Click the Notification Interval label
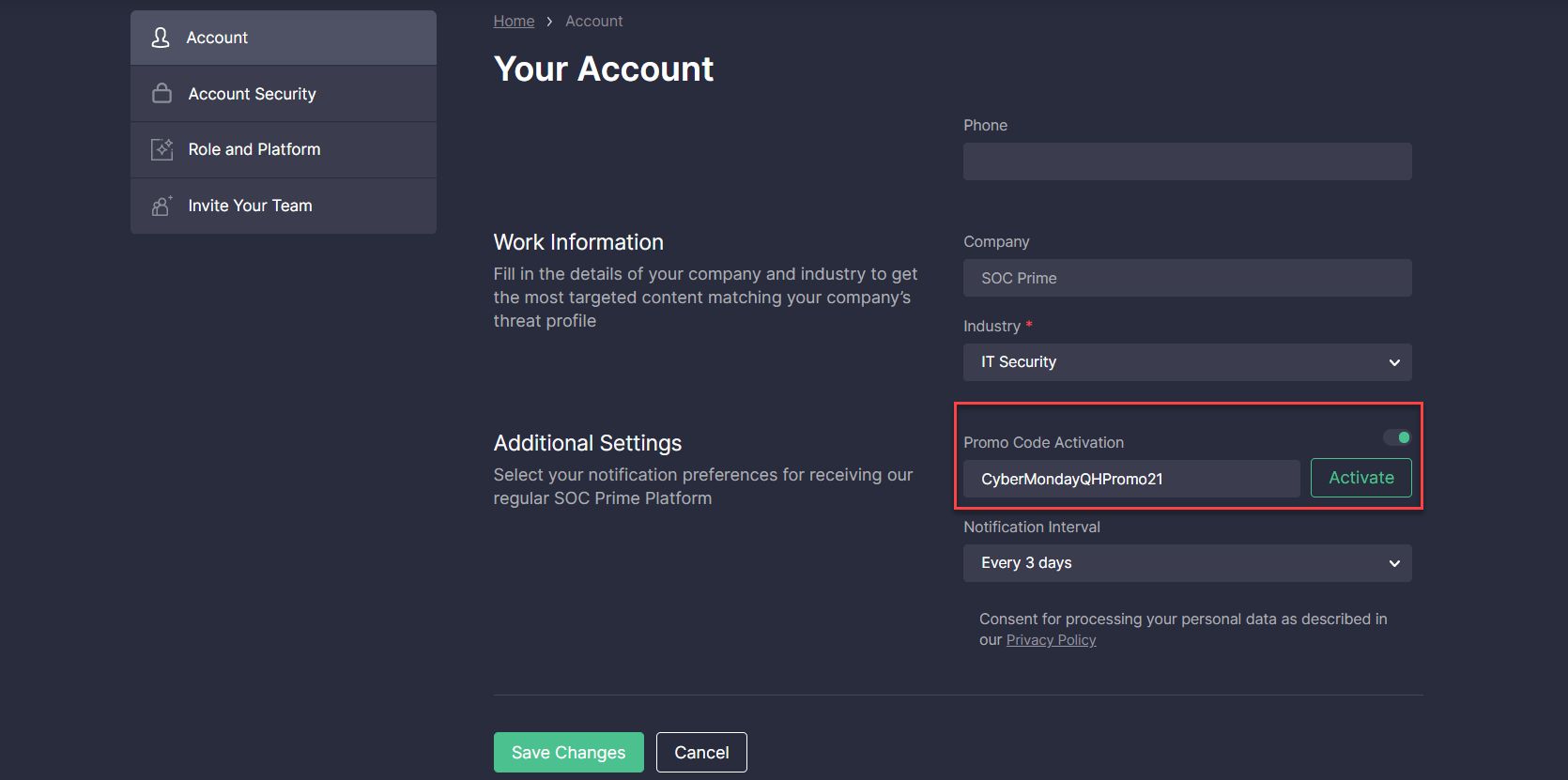 coord(1032,527)
